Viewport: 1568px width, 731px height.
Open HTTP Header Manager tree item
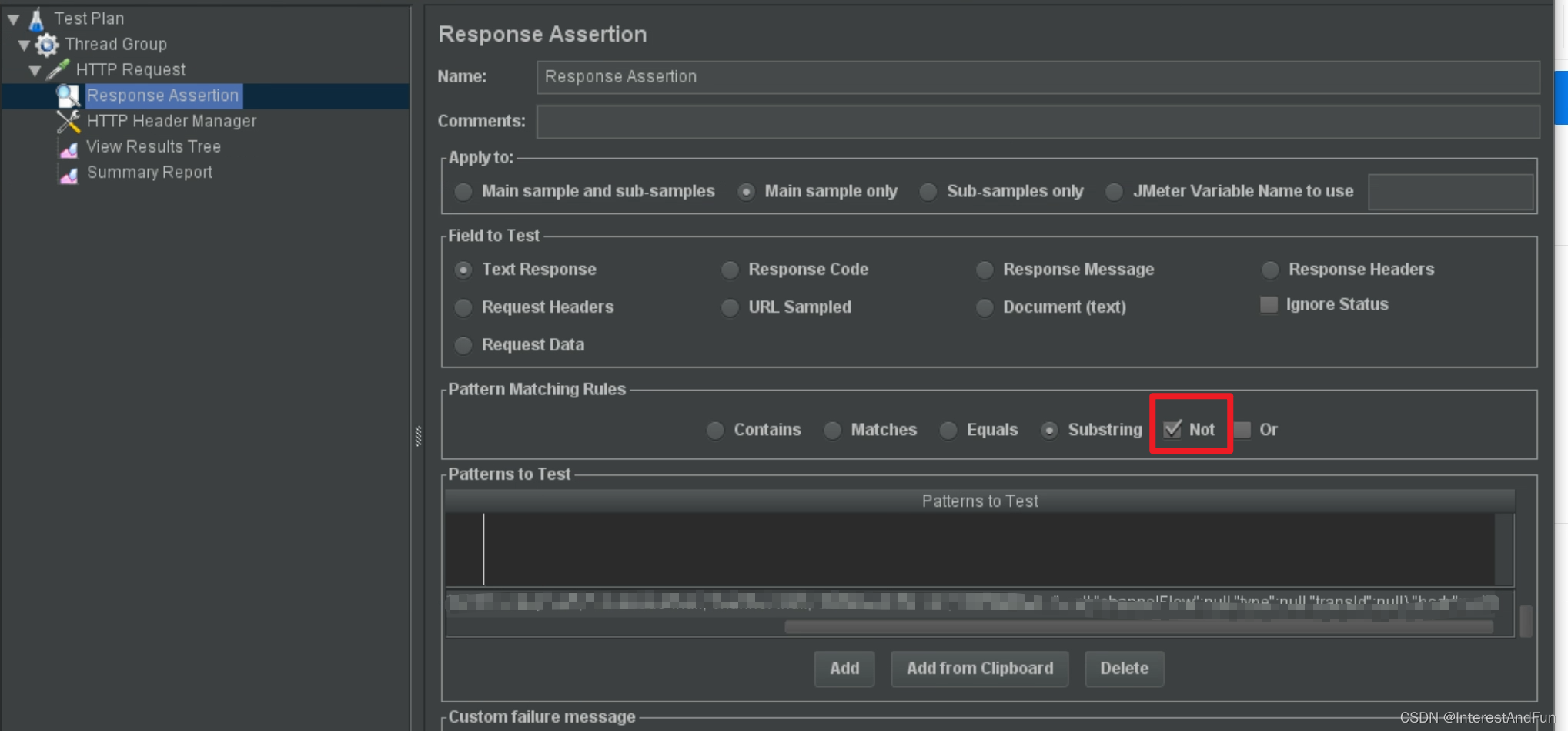coord(172,121)
